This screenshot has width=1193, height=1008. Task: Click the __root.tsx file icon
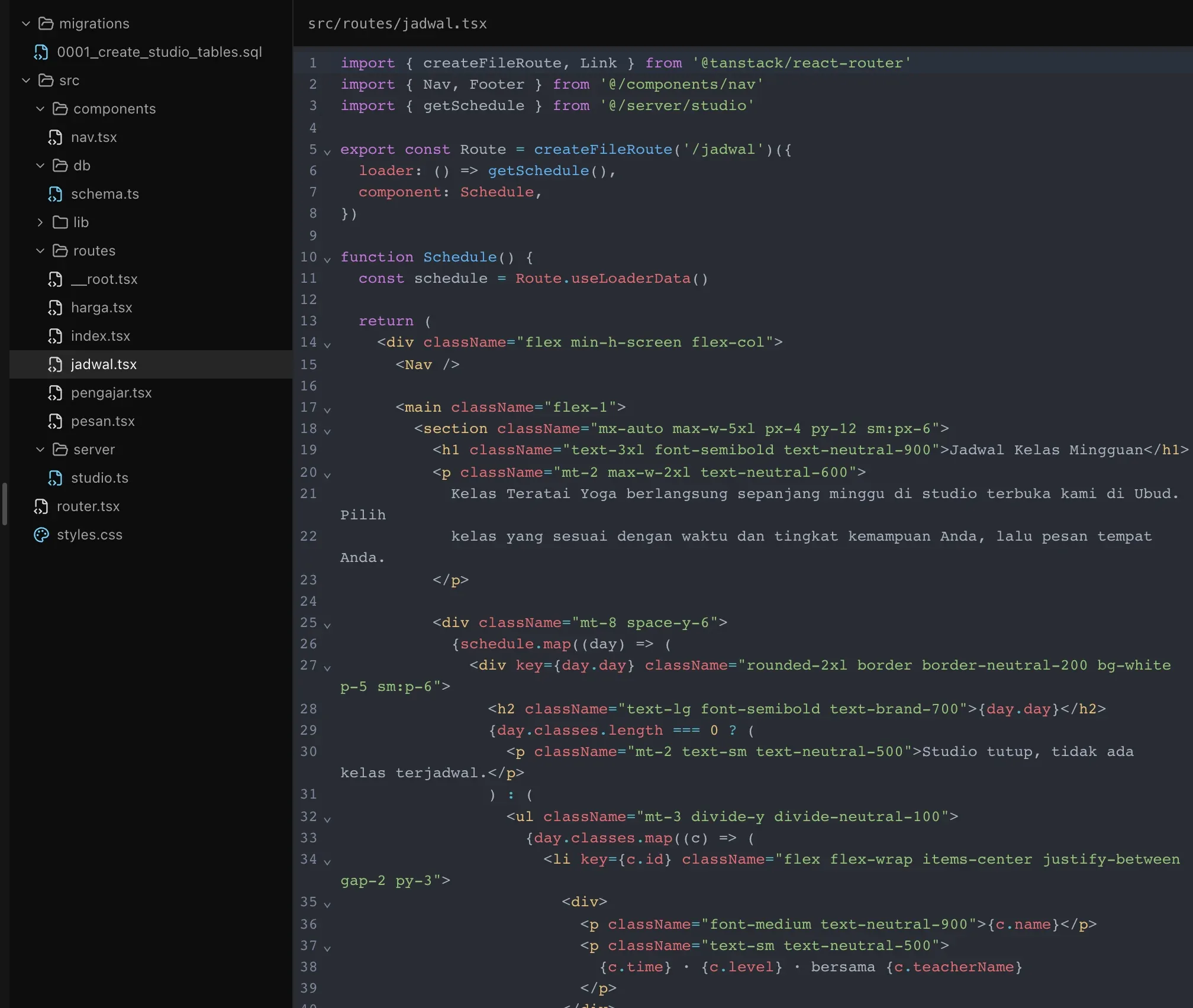coord(55,279)
